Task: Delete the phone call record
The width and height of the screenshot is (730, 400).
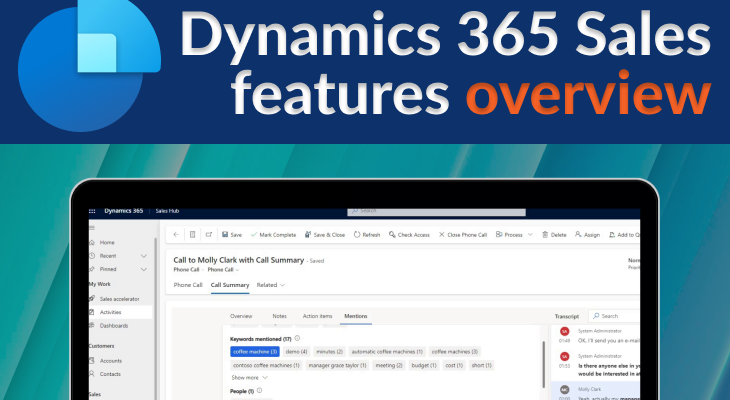Action: [554, 235]
